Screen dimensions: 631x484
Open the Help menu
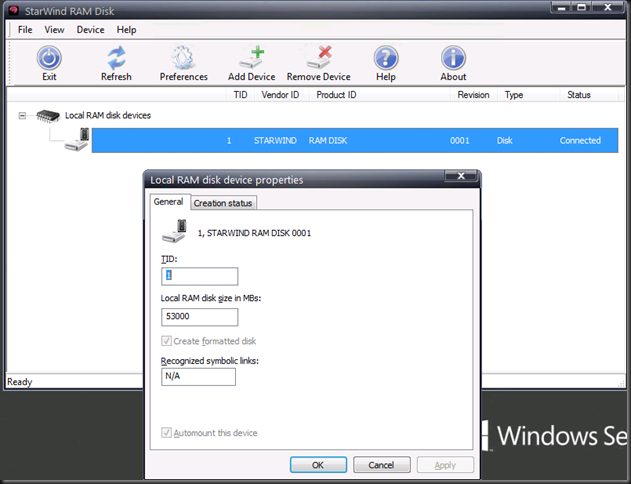(126, 30)
